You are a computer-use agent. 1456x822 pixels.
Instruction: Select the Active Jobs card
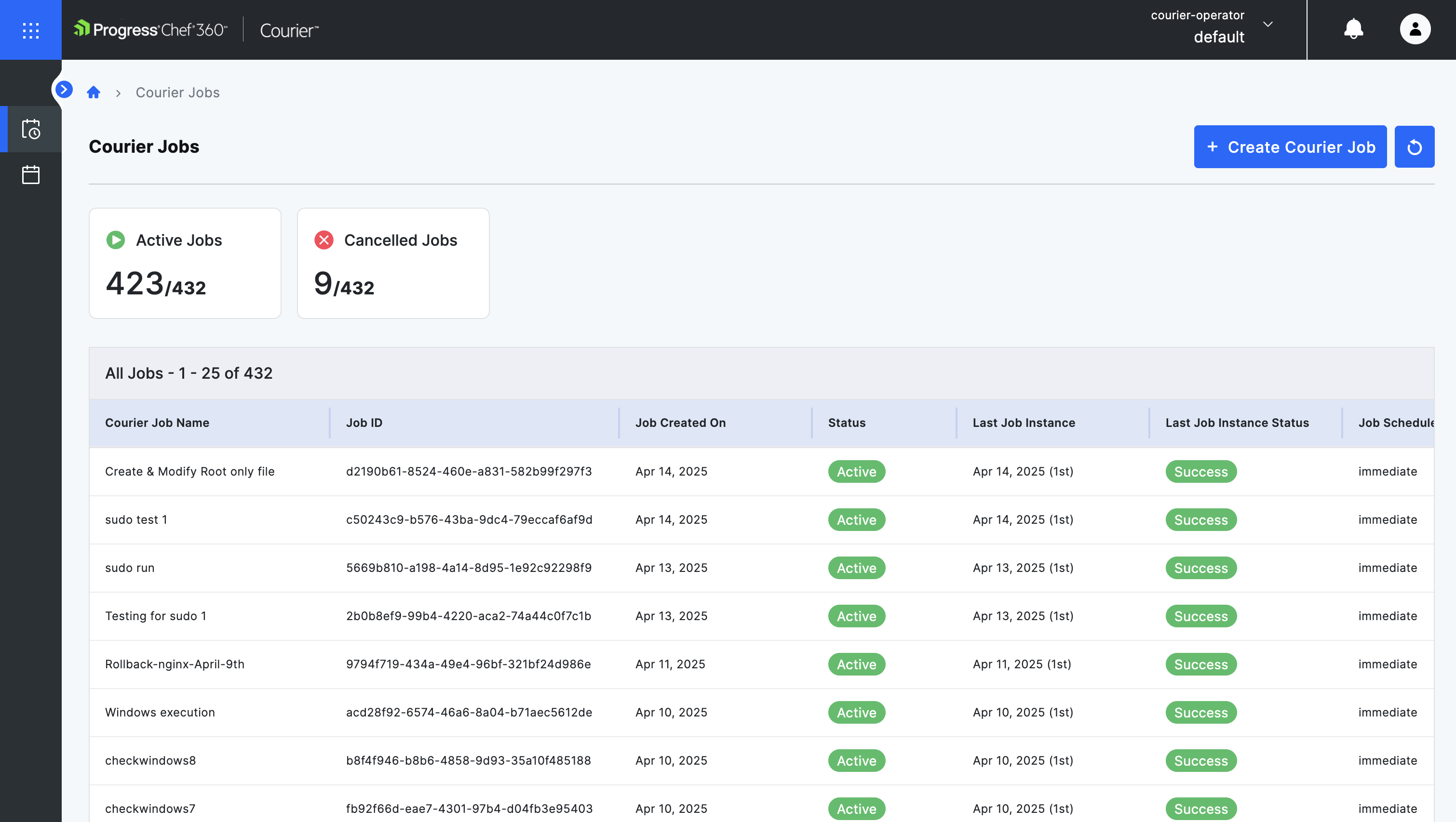[x=185, y=263]
